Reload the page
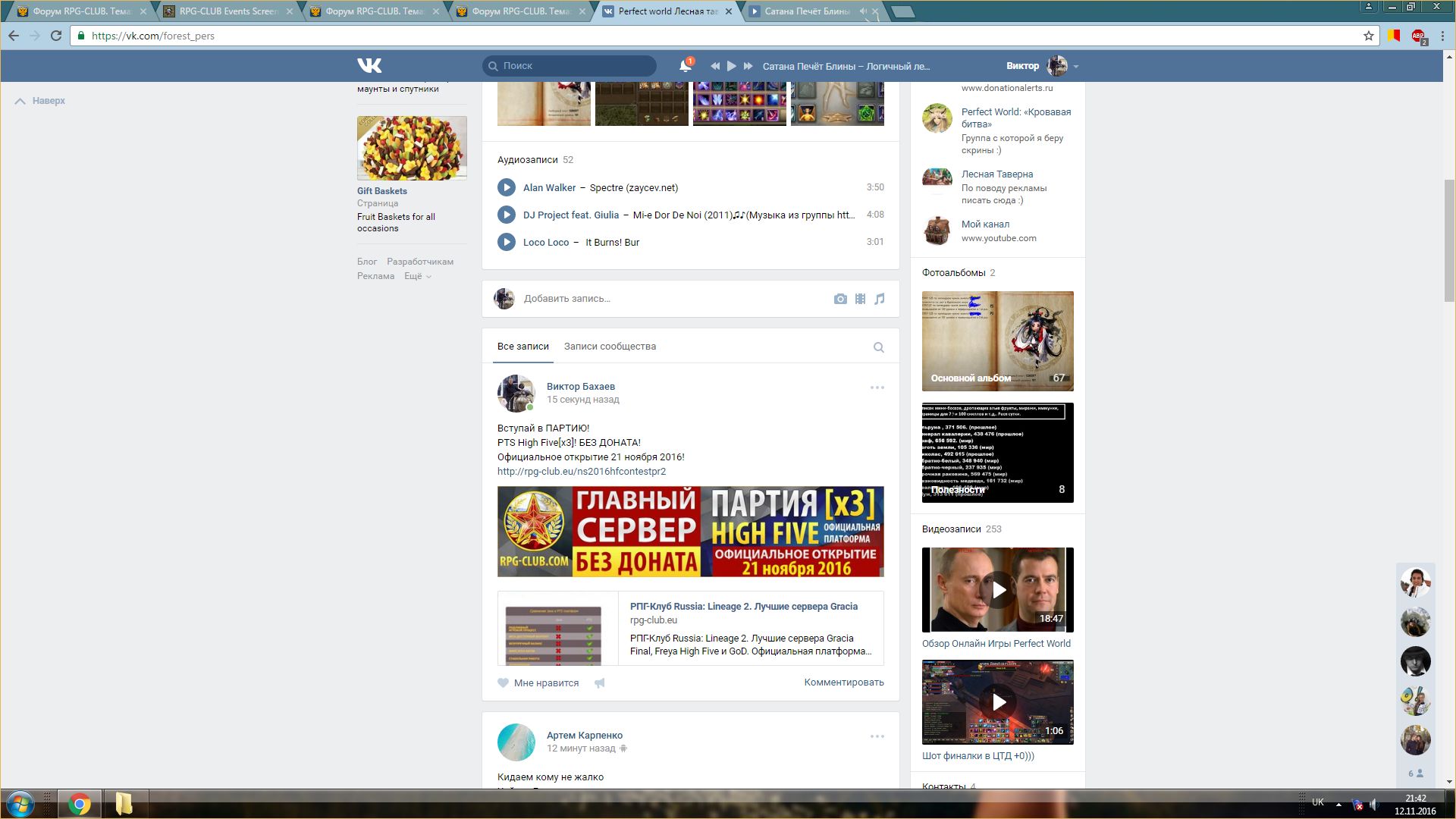The height and width of the screenshot is (819, 1456). coord(55,36)
